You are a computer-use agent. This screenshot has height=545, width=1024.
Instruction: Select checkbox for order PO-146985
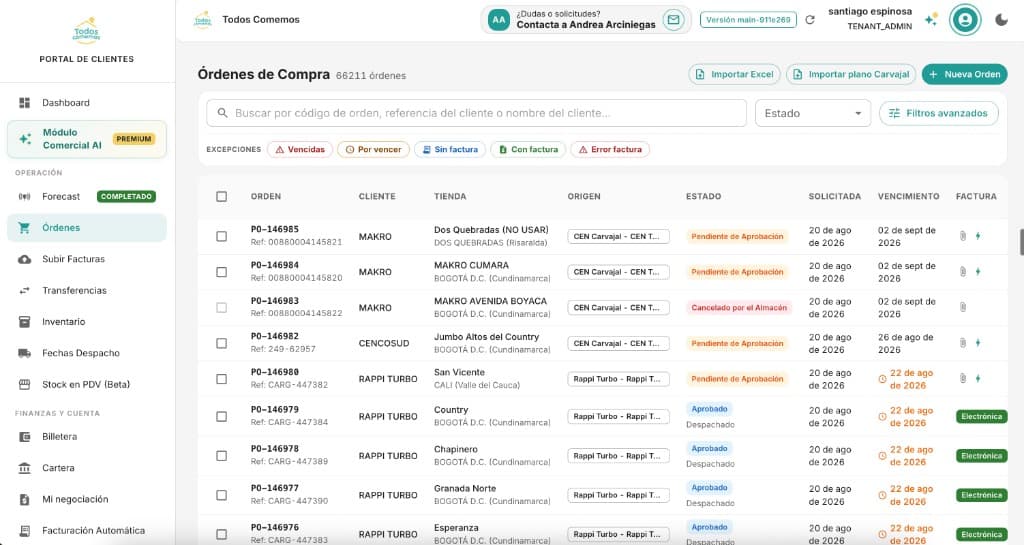[x=221, y=236]
